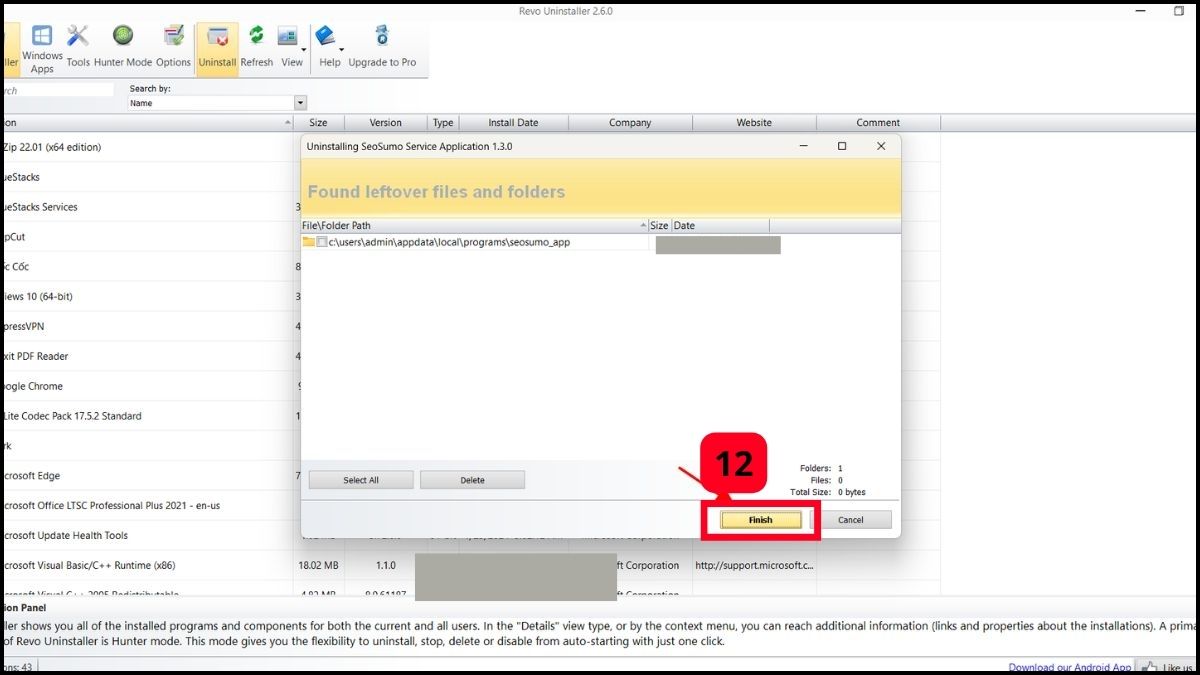Minimize the Uninstalling SeoSumo dialog
The height and width of the screenshot is (675, 1200).
pyautogui.click(x=804, y=146)
